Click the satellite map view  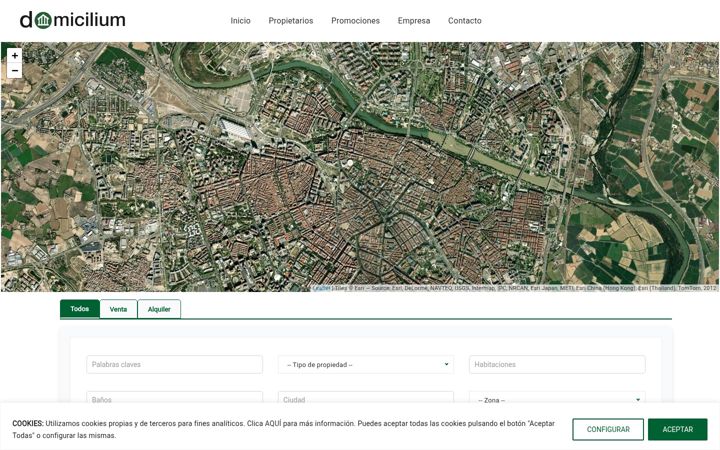tap(360, 167)
